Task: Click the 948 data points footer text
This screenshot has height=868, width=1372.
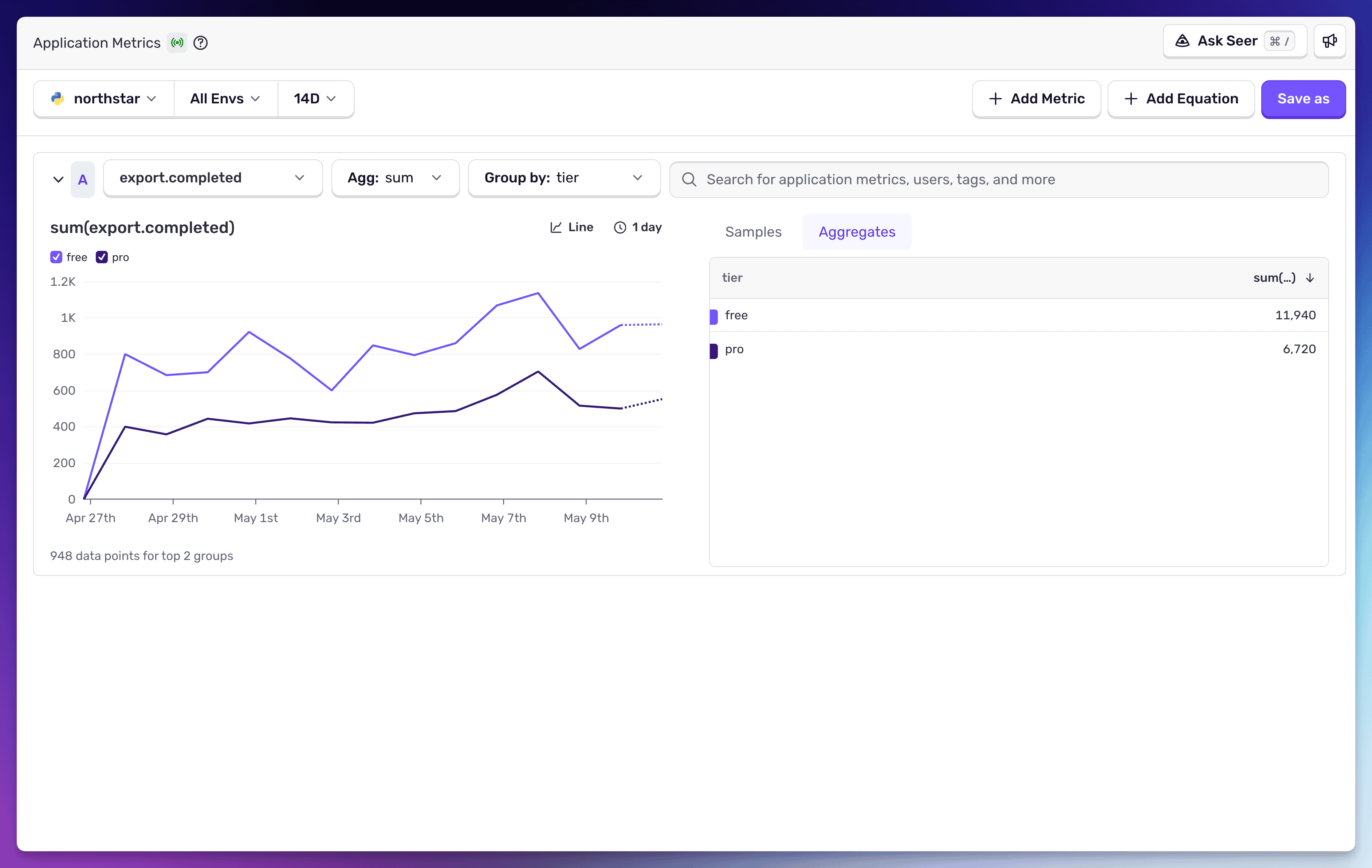Action: [141, 556]
